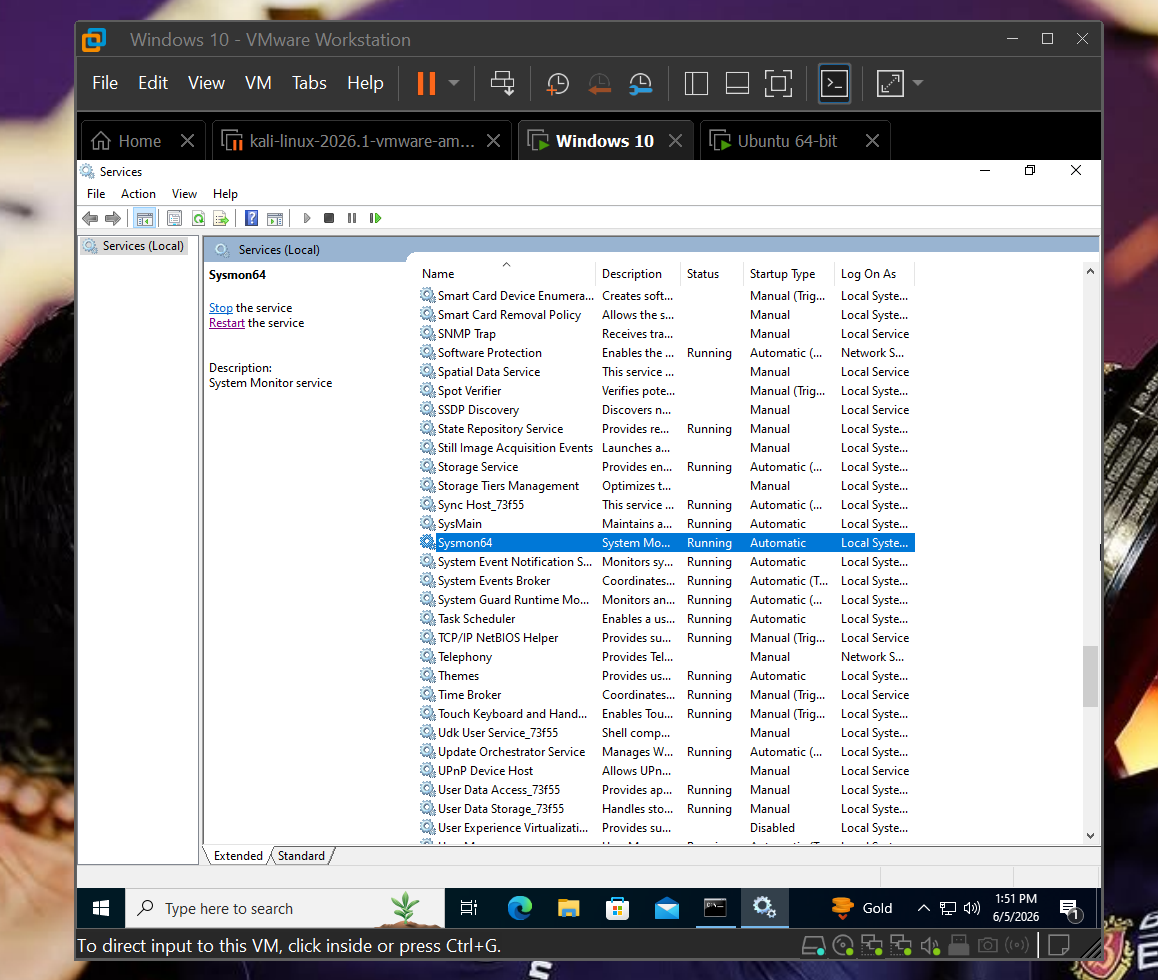1158x980 pixels.
Task: Open the VMware VM menu
Action: [x=258, y=83]
